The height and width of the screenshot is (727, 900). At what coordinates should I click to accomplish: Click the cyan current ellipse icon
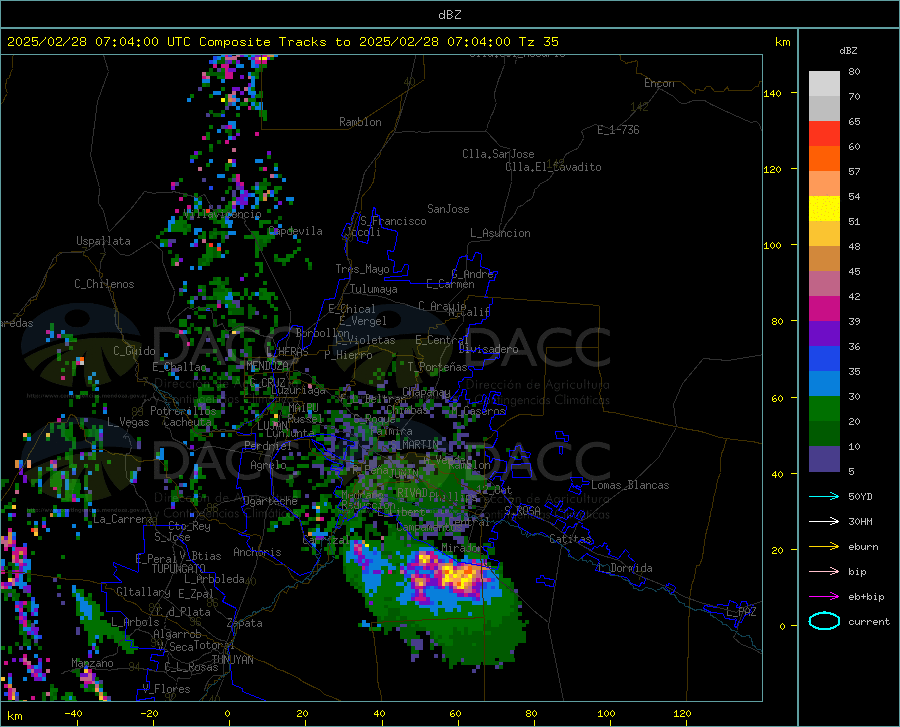tap(824, 621)
